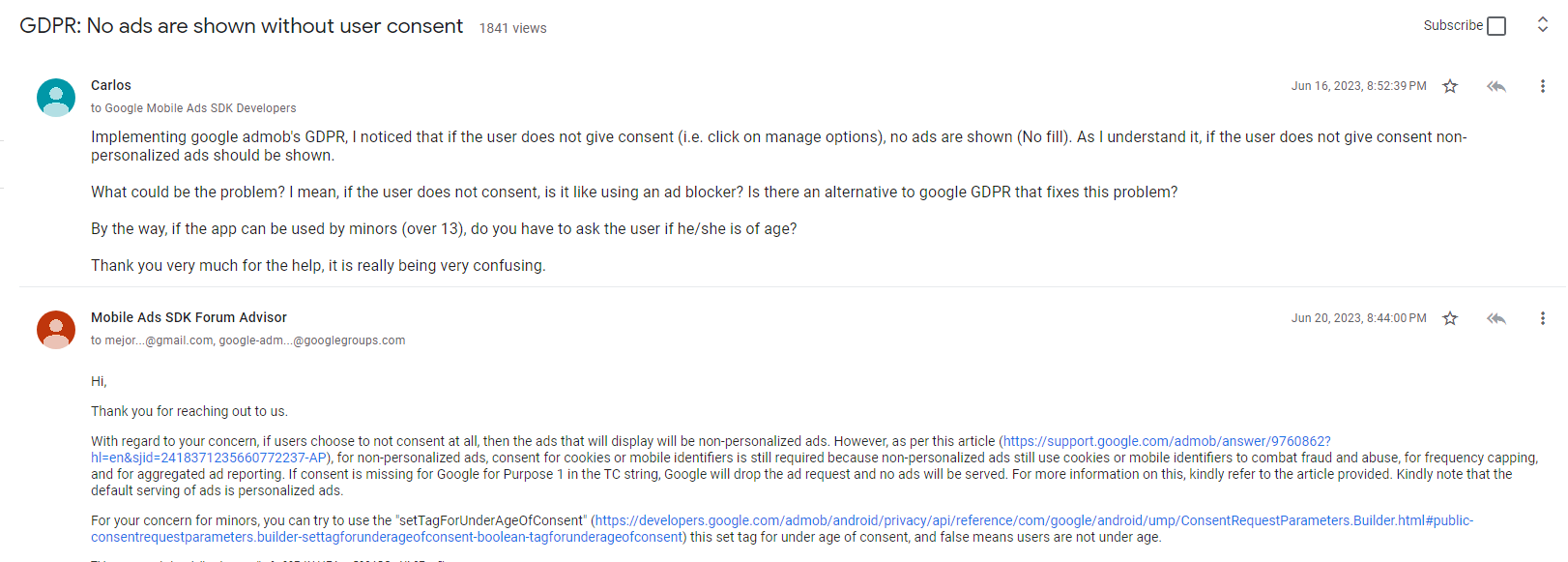Click the Jun 16 timestamp on Carlos's message
This screenshot has height=562, width=1568.
1359,85
